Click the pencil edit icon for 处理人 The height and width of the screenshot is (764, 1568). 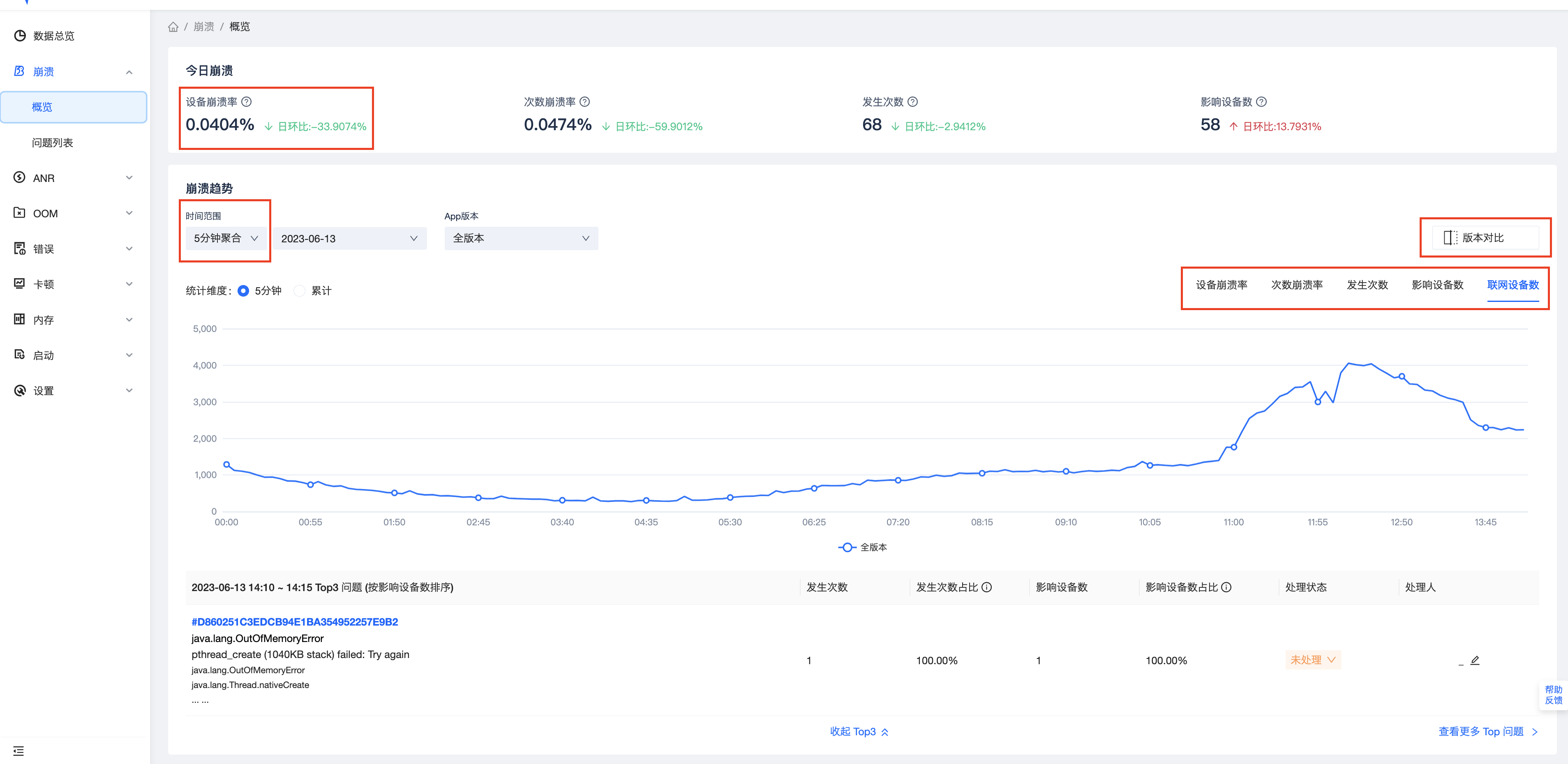1475,660
